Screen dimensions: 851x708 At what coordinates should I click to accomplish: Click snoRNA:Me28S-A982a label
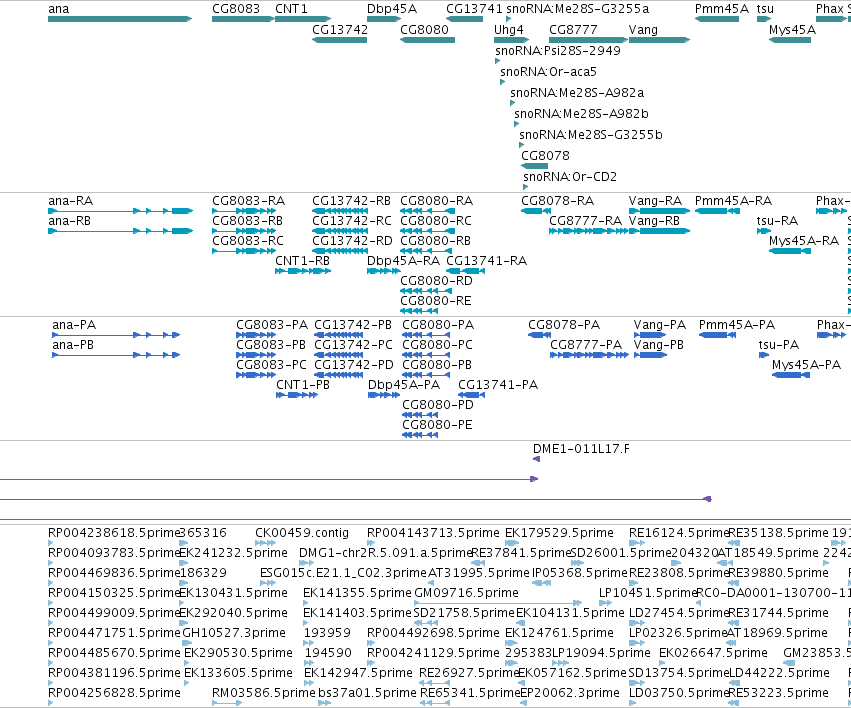pos(577,93)
